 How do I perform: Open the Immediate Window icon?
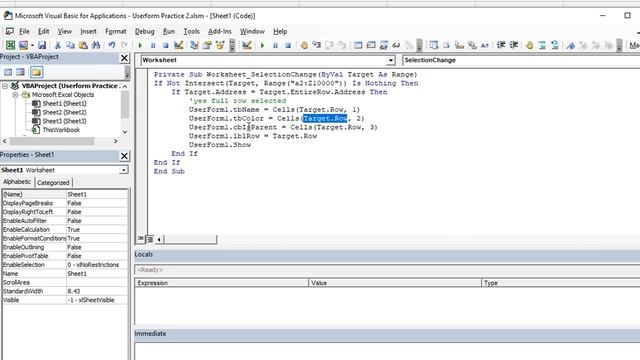coord(371,45)
